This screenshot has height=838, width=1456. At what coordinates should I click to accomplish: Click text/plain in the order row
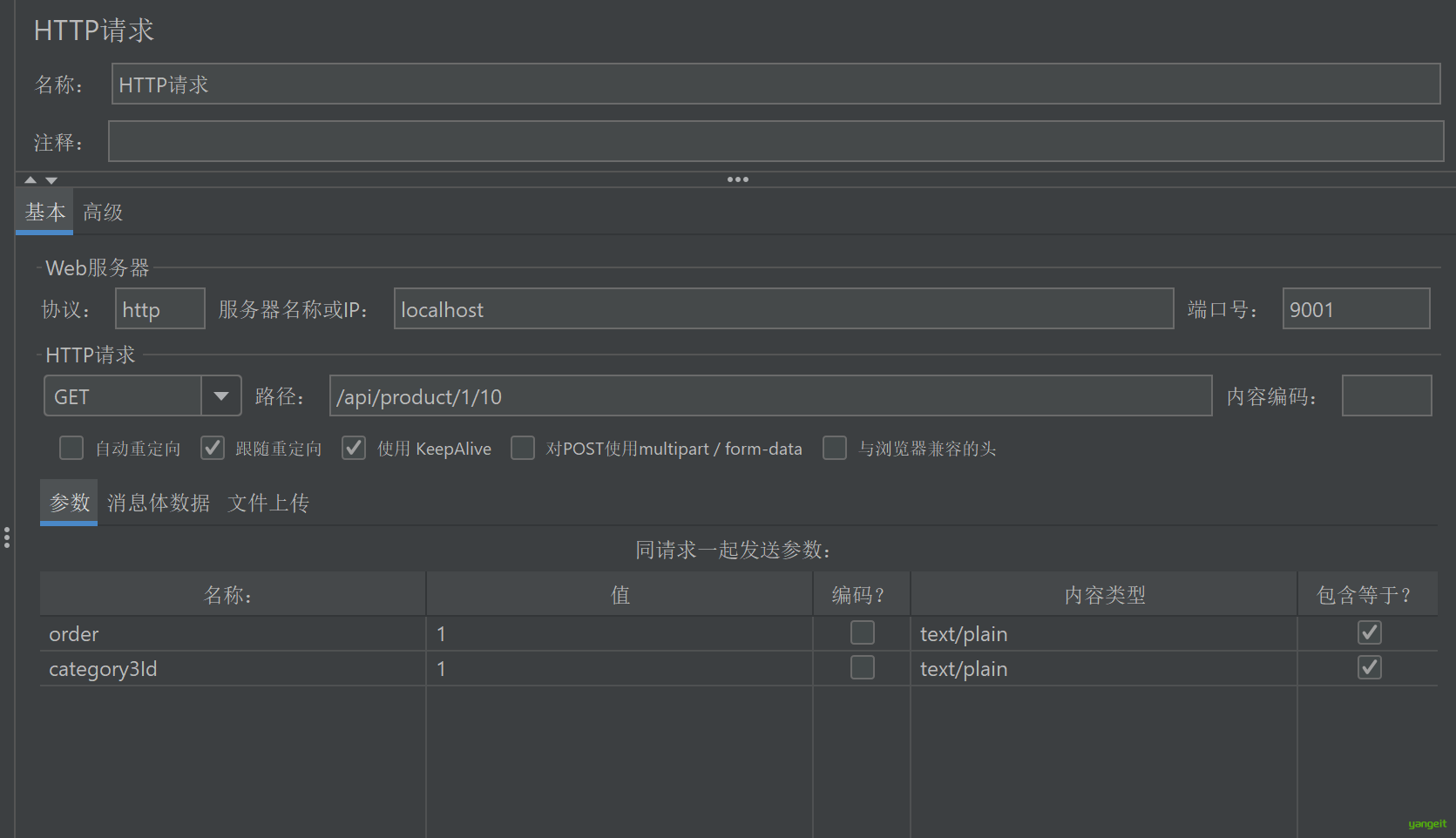pos(1104,633)
